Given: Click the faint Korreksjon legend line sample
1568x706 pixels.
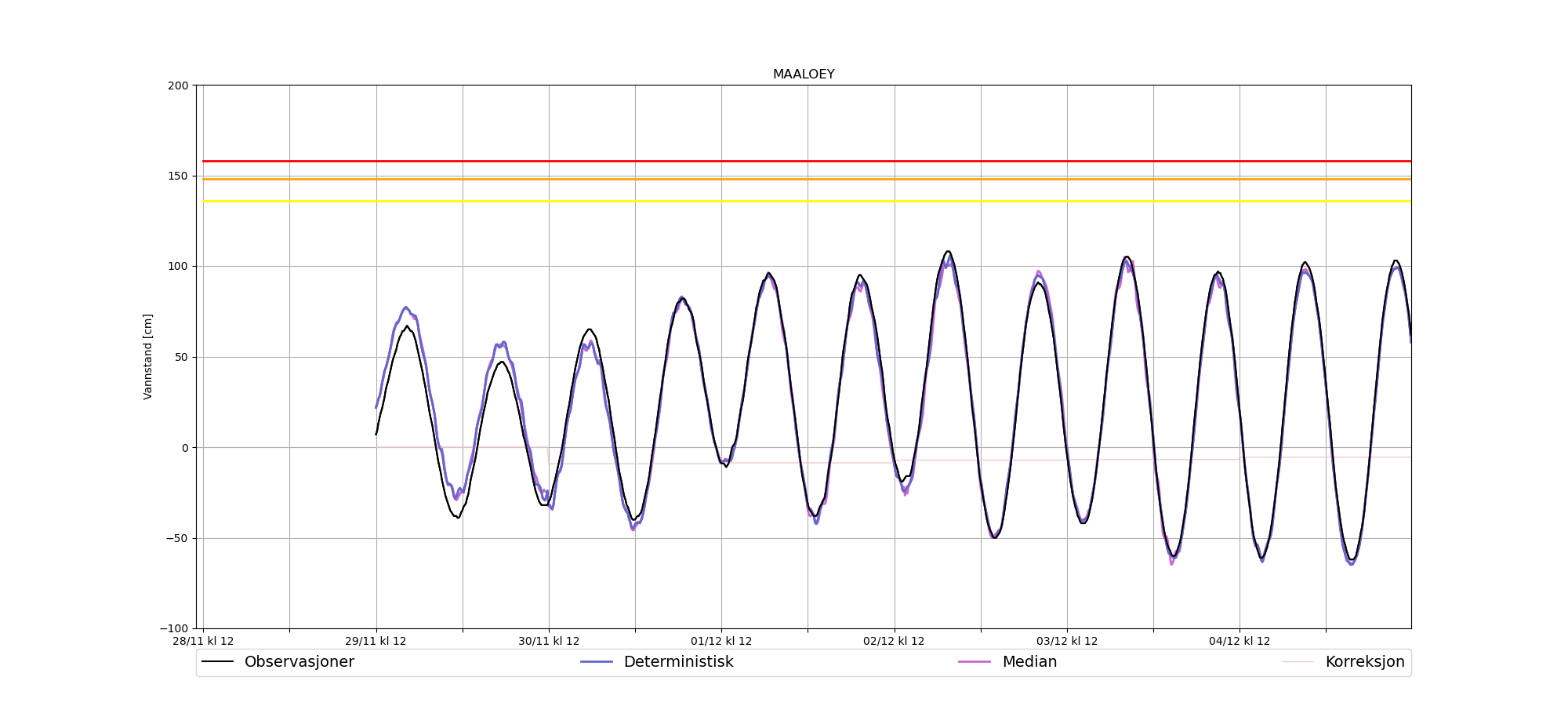Looking at the screenshot, I should coord(1298,662).
